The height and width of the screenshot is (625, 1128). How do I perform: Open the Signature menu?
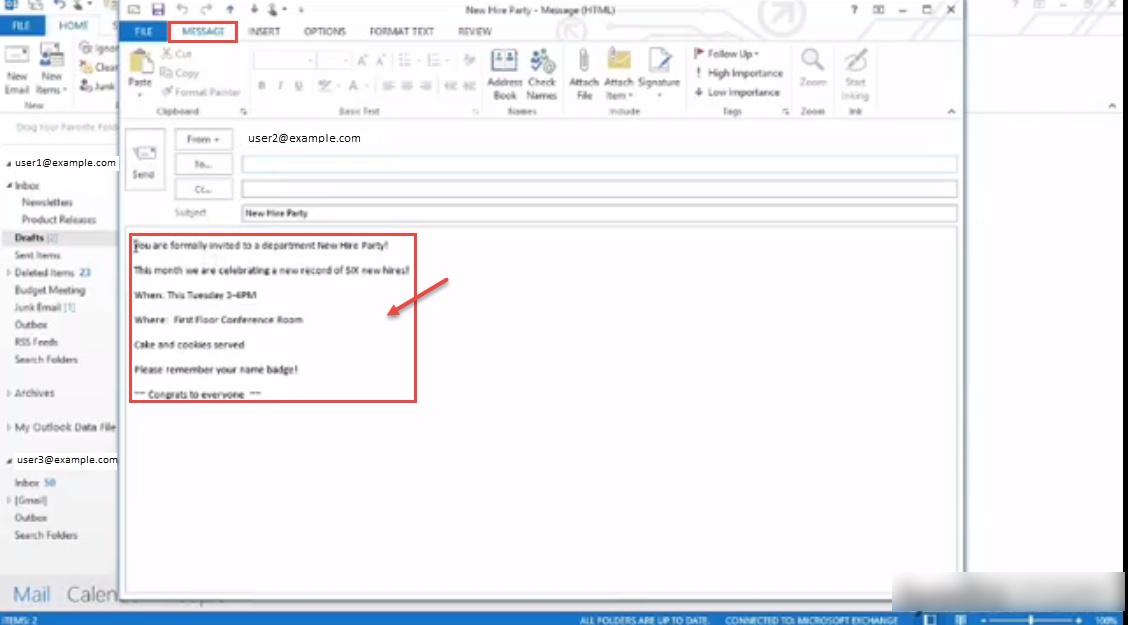point(659,74)
